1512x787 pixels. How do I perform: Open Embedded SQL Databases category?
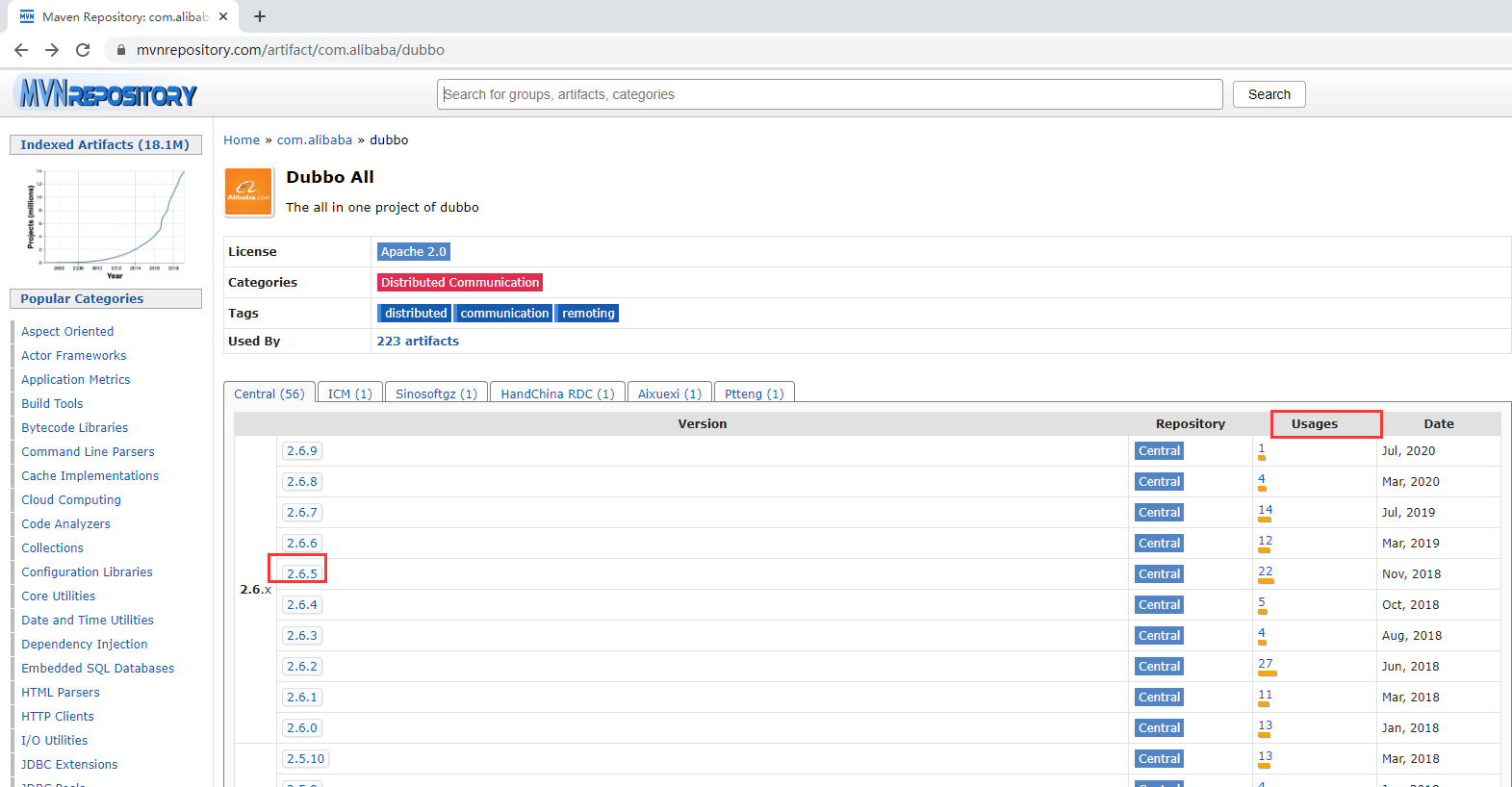(98, 668)
